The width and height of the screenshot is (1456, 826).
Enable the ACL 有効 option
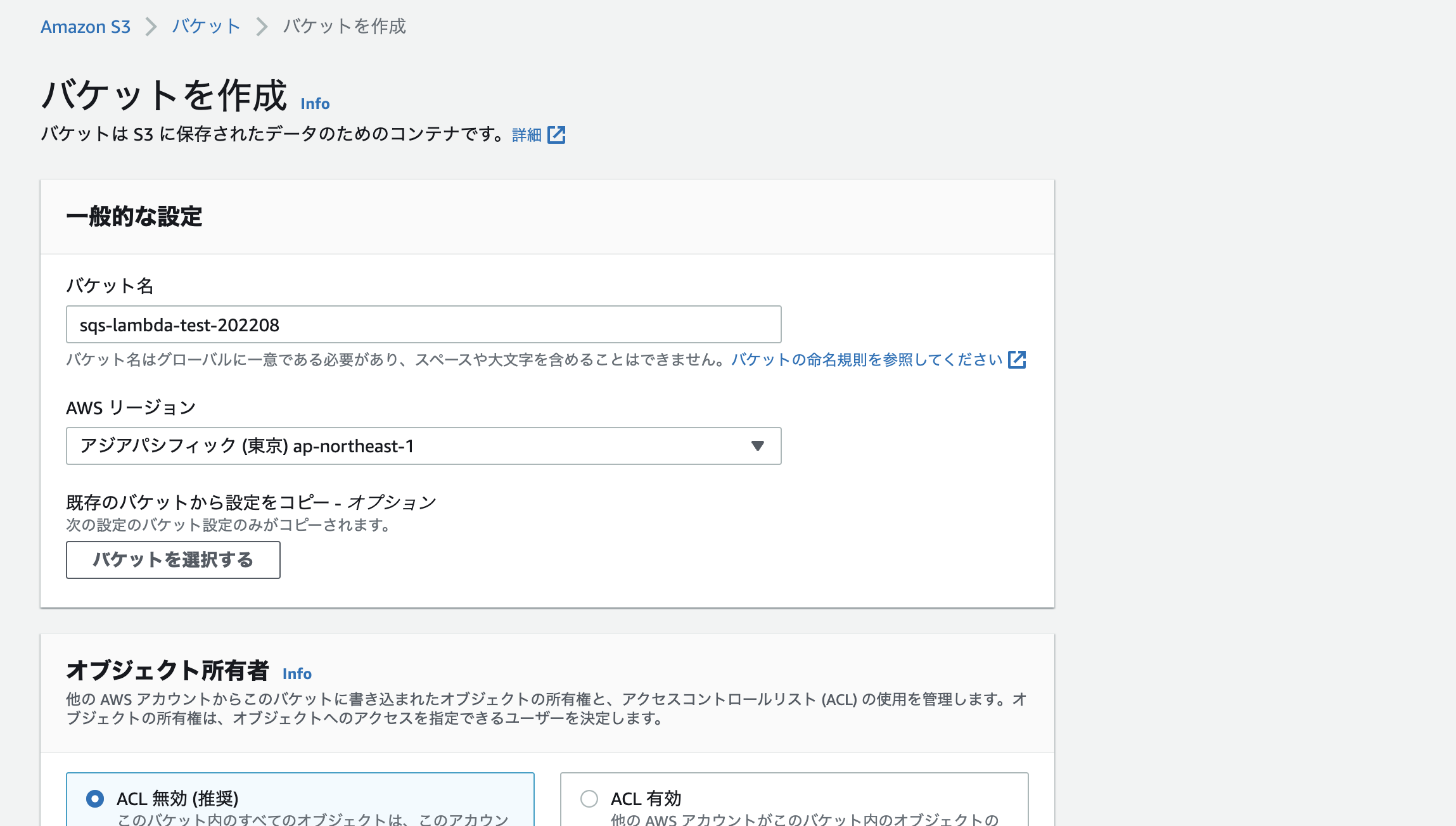[588, 799]
